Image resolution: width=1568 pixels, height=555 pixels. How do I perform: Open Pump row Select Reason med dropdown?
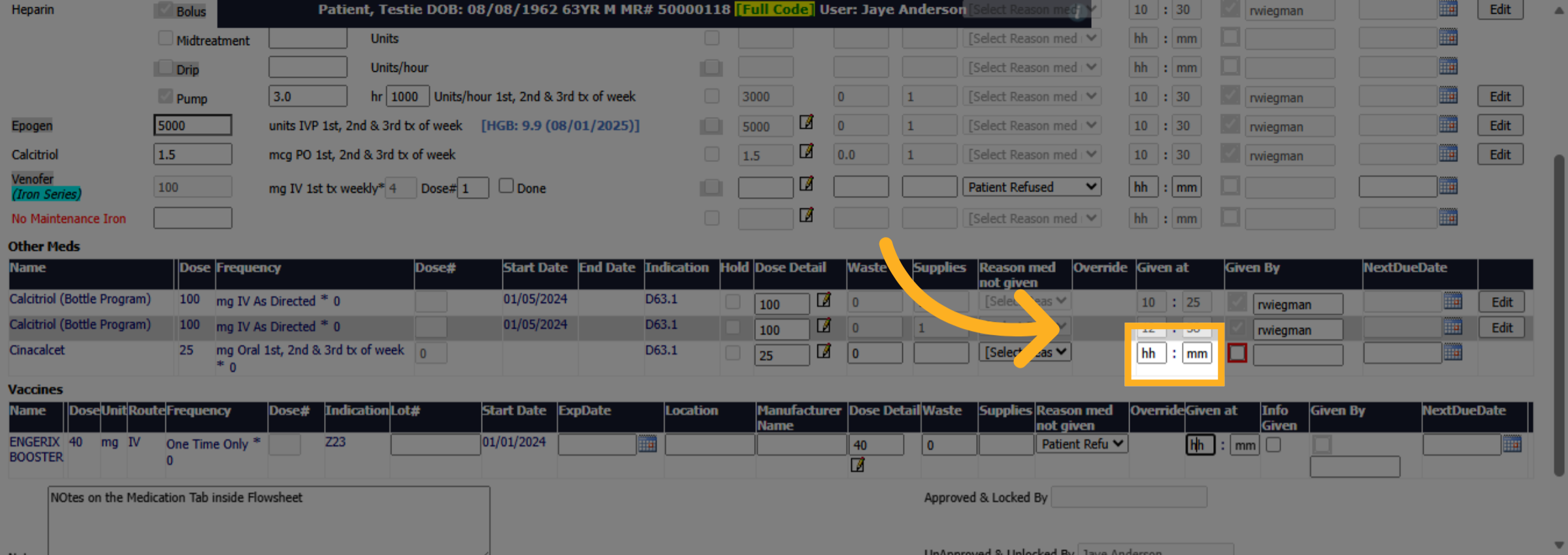[1032, 97]
